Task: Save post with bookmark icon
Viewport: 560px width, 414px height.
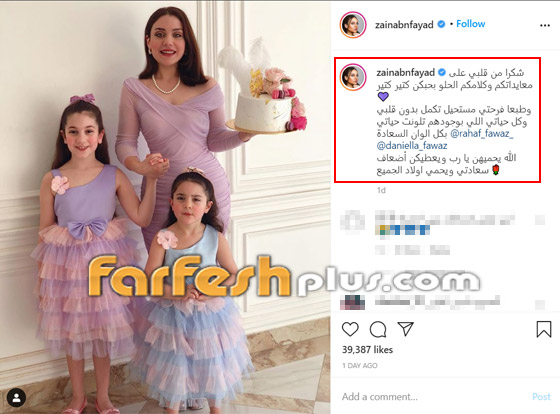Action: tap(544, 329)
